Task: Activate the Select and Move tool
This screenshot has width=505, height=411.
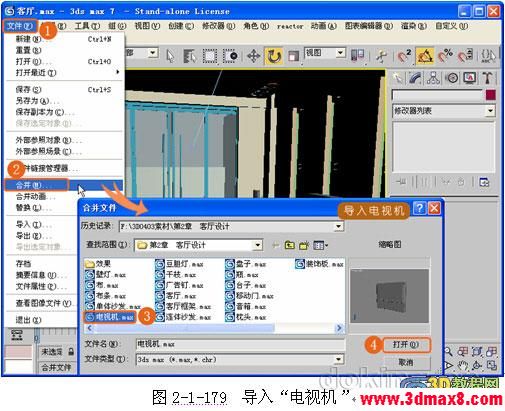Action: click(253, 56)
